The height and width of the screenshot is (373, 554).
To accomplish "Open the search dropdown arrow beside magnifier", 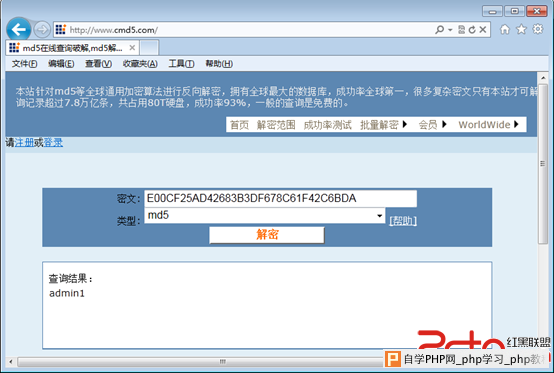I will coord(450,30).
